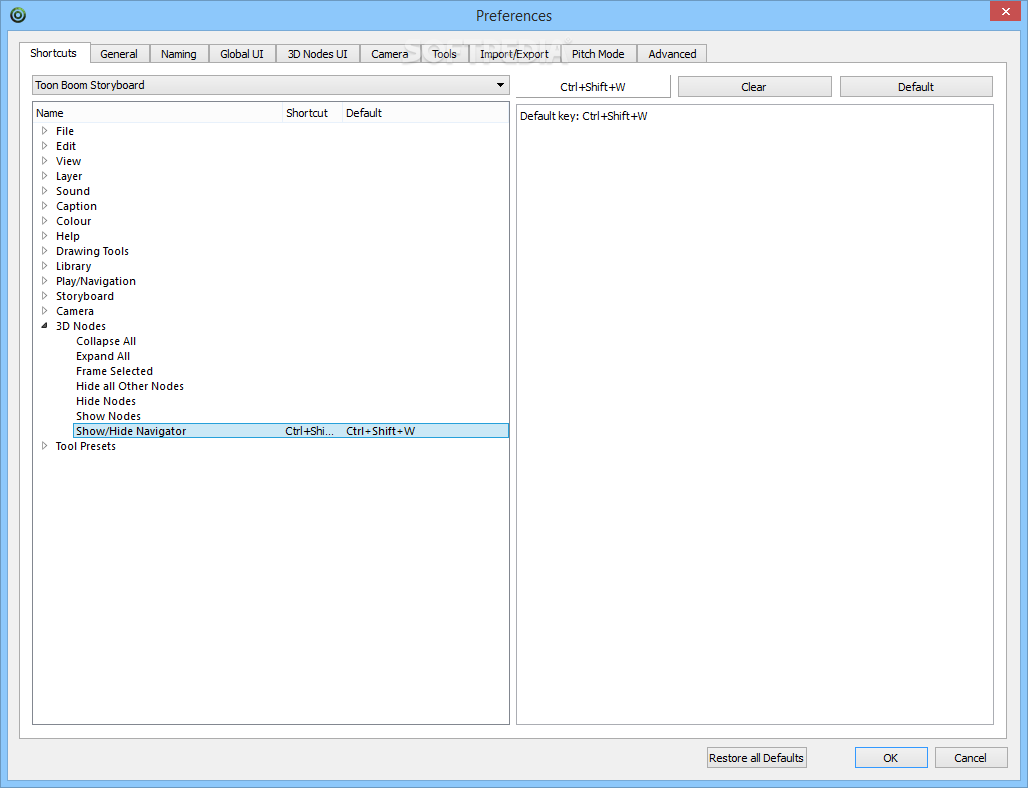Expand the Storyboard category arrow

(x=45, y=296)
